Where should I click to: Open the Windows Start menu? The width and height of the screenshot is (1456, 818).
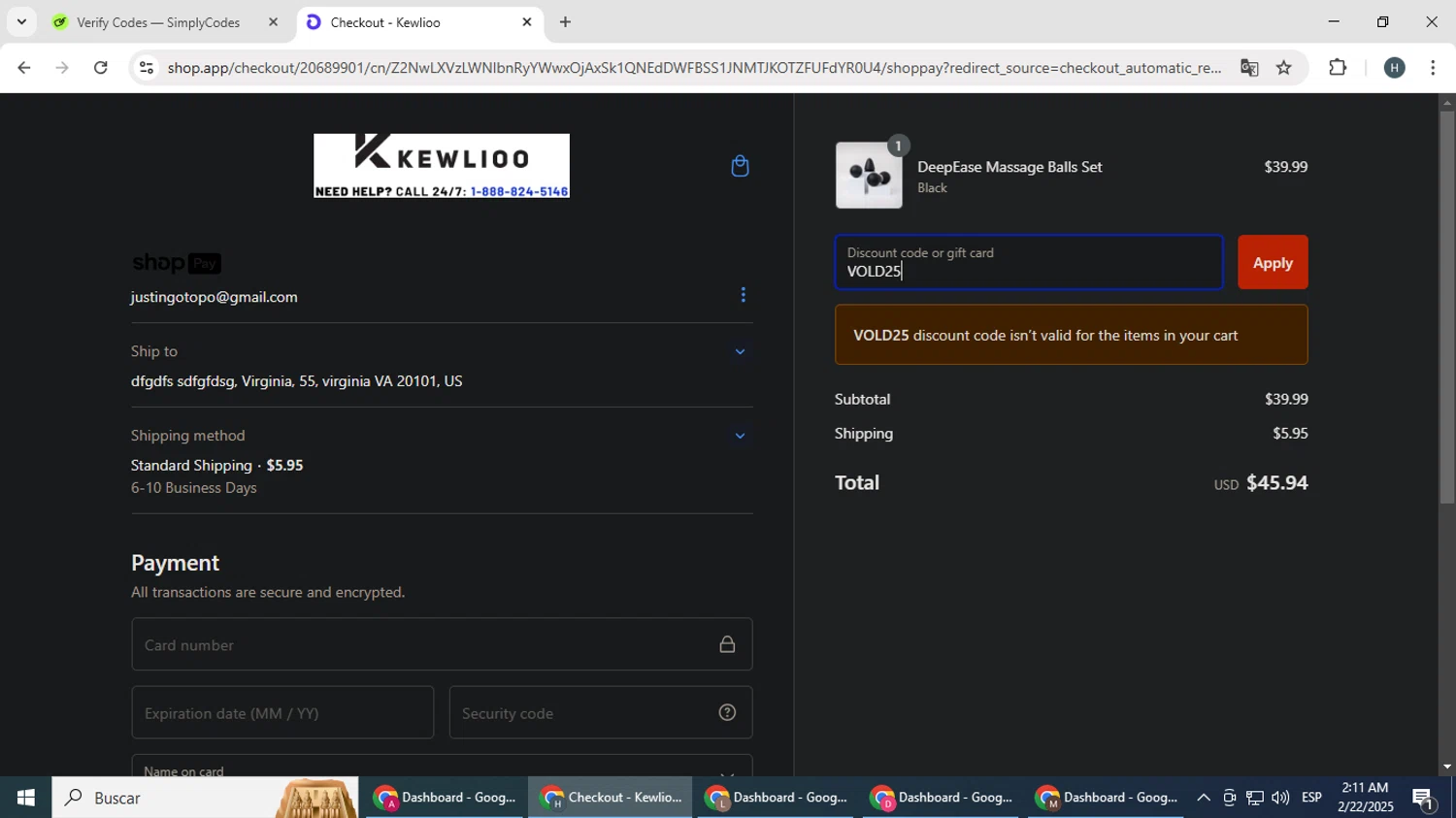coord(25,798)
